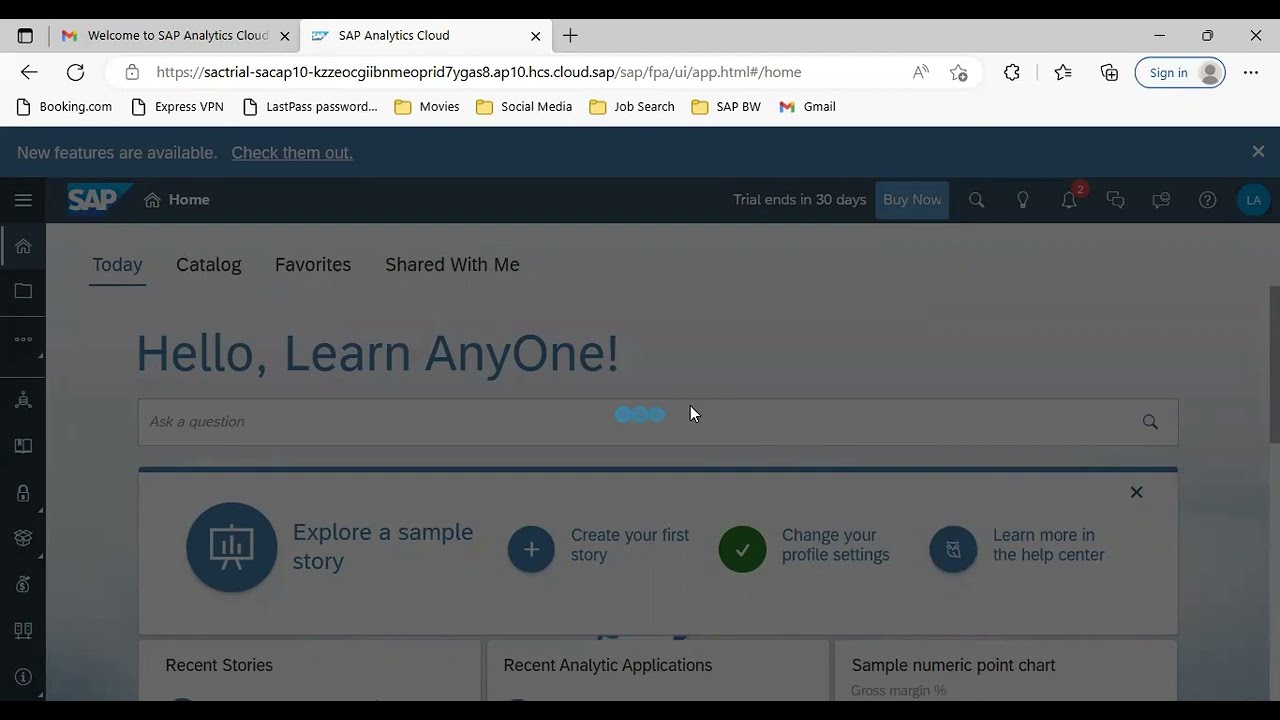Viewport: 1280px width, 720px height.
Task: Open the search magnifier in header
Action: (x=976, y=200)
